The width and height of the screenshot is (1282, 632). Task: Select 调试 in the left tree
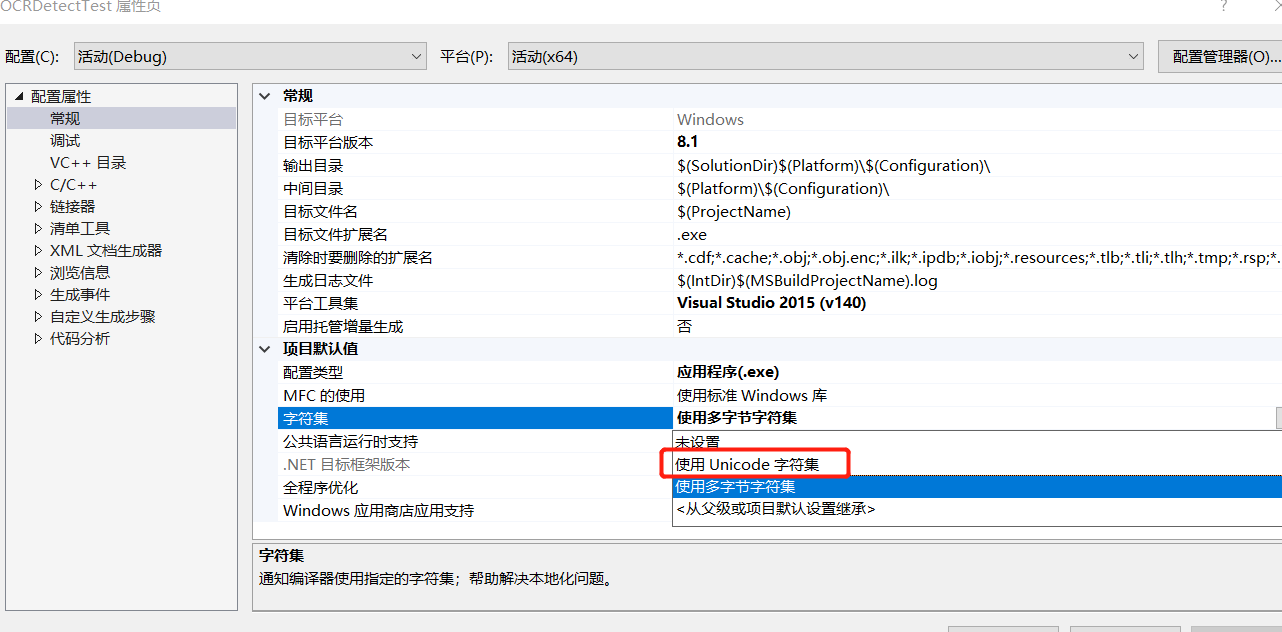[65, 139]
